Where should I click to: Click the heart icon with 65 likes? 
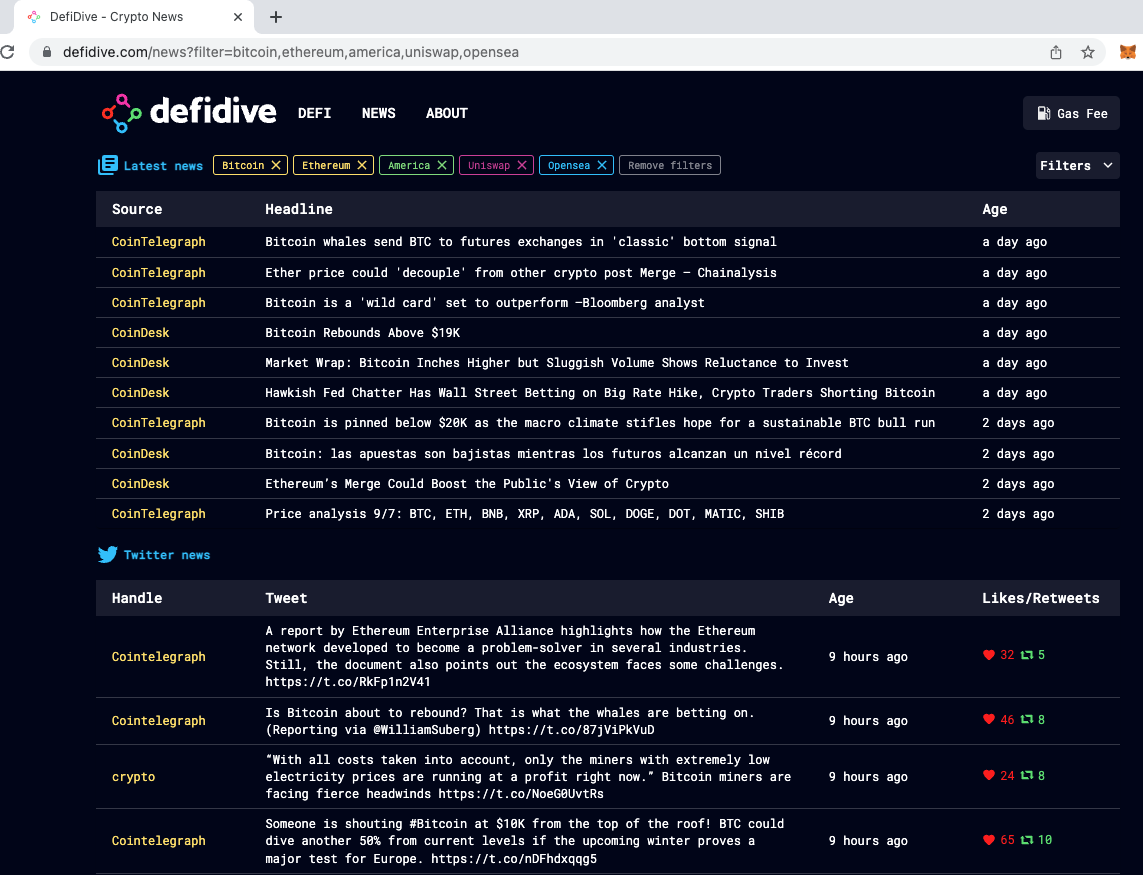coord(988,840)
